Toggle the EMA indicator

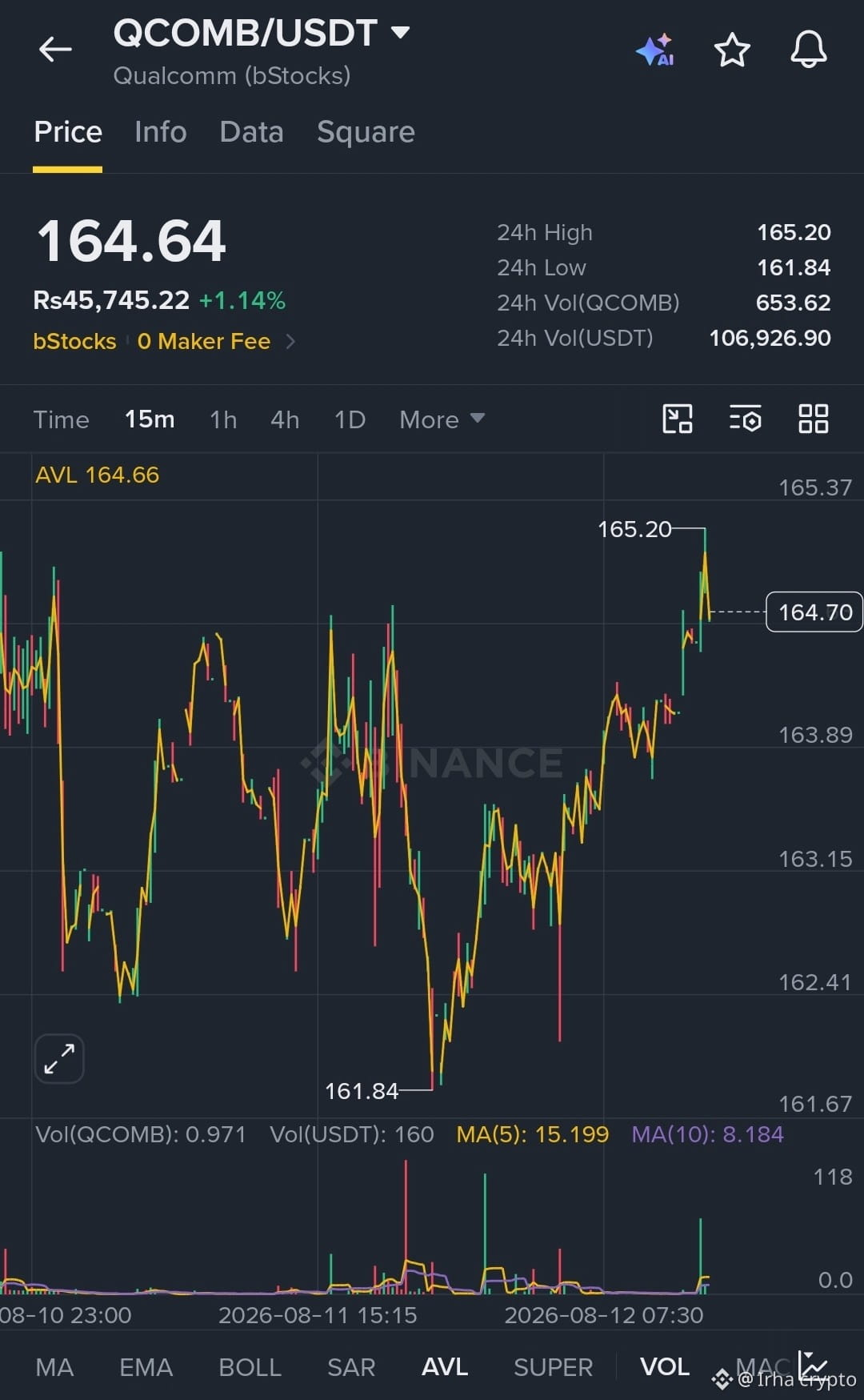pos(146,1367)
